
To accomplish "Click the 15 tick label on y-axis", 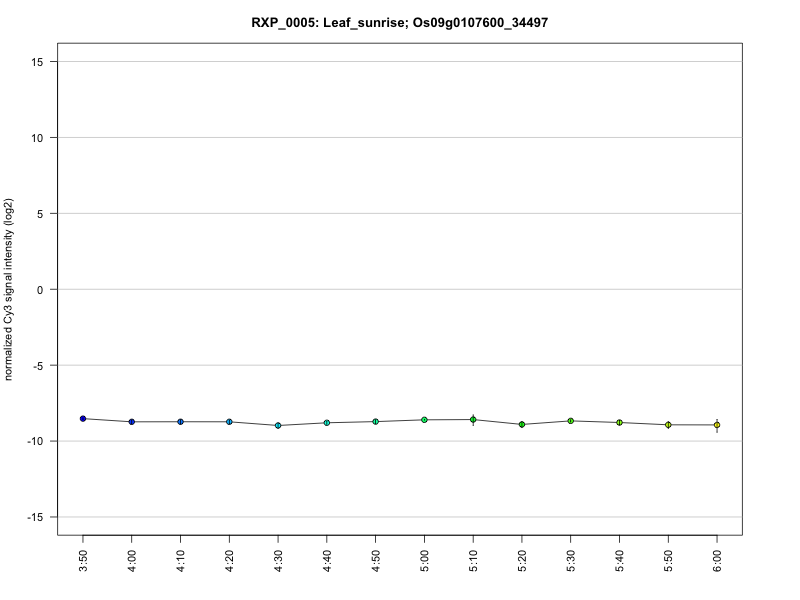I will pyautogui.click(x=37, y=62).
